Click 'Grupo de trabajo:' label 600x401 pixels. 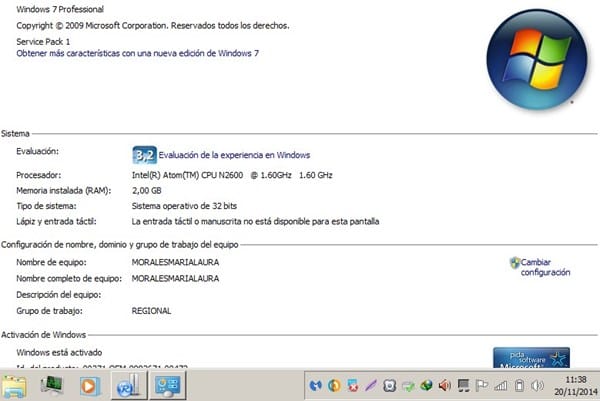click(x=49, y=311)
